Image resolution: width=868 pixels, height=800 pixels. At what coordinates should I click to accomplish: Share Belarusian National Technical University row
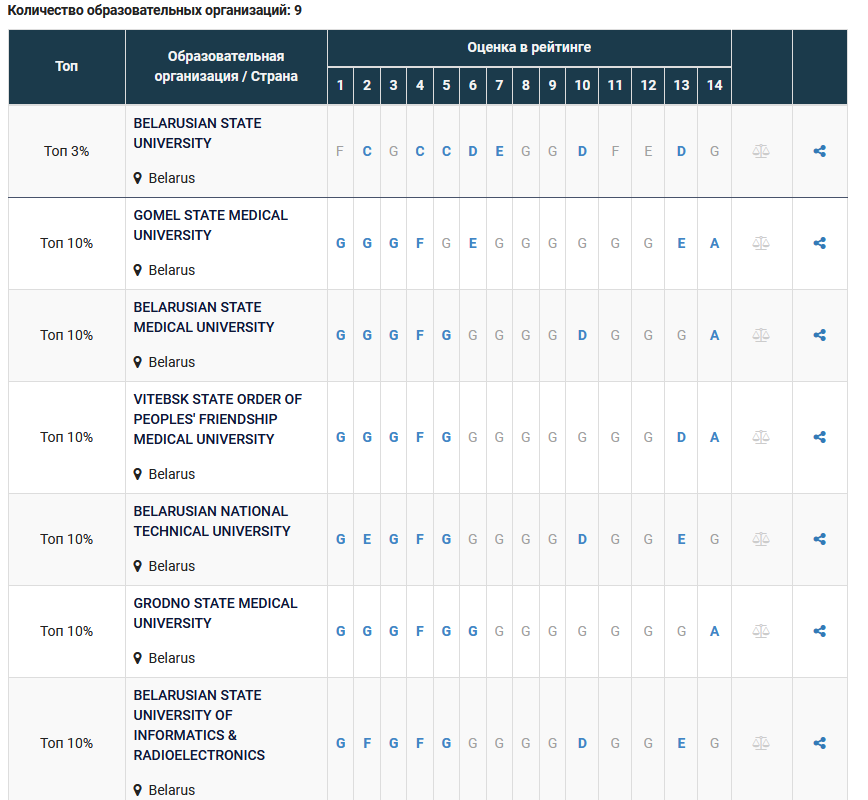point(820,539)
